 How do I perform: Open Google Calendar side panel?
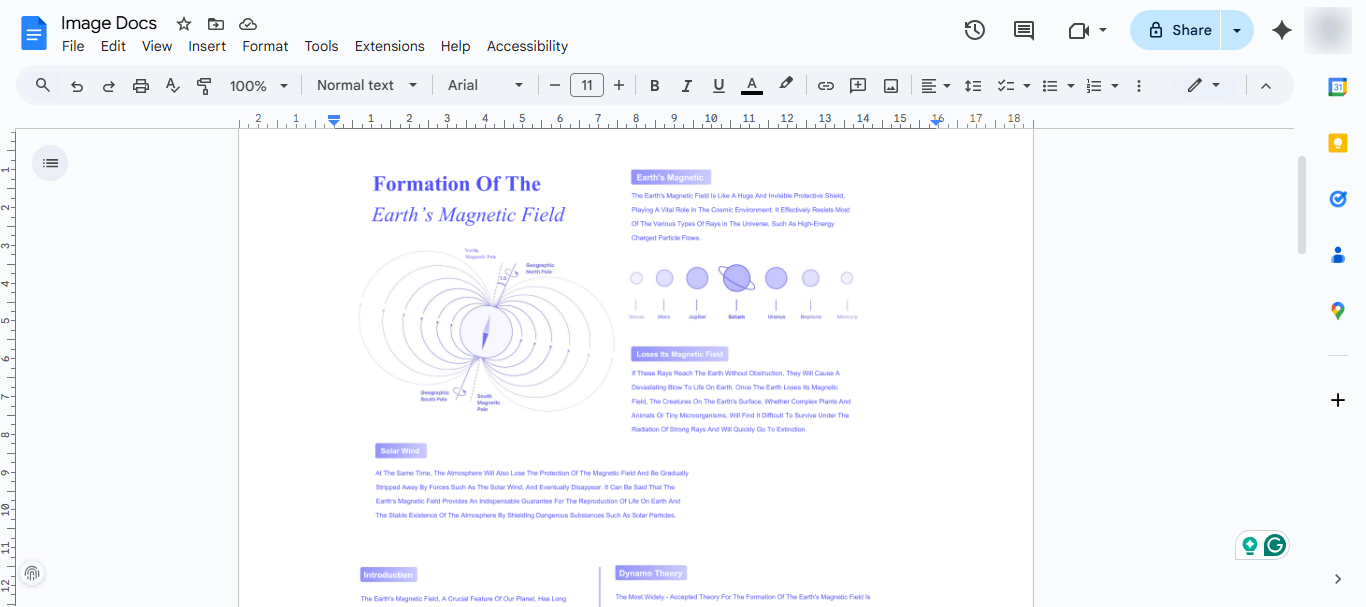click(x=1338, y=87)
